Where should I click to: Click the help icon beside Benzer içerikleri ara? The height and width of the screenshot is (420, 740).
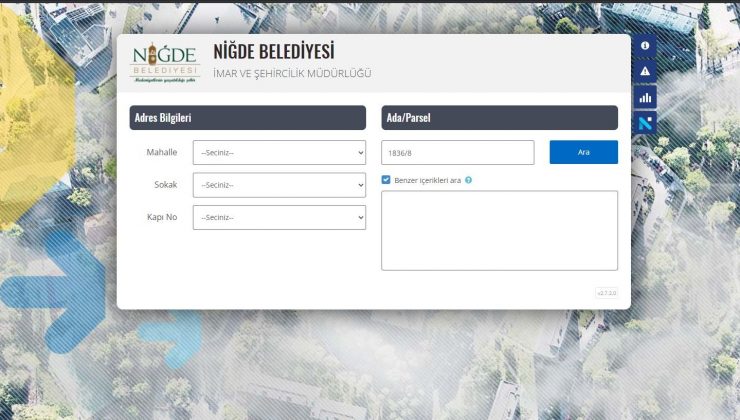tap(468, 181)
